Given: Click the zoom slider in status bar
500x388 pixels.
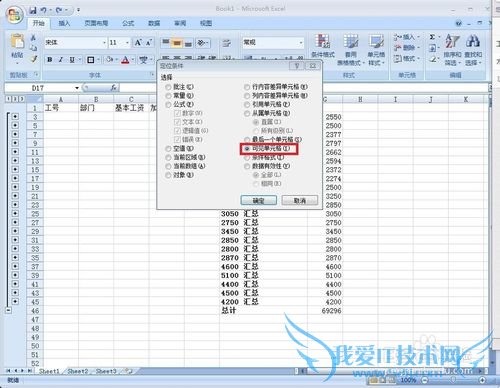Looking at the screenshot, I should 453,380.
